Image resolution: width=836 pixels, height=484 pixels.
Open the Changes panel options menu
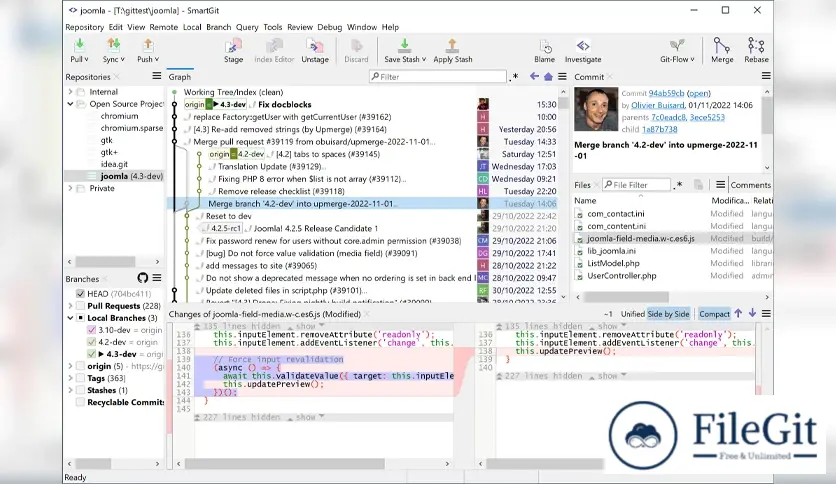766,313
